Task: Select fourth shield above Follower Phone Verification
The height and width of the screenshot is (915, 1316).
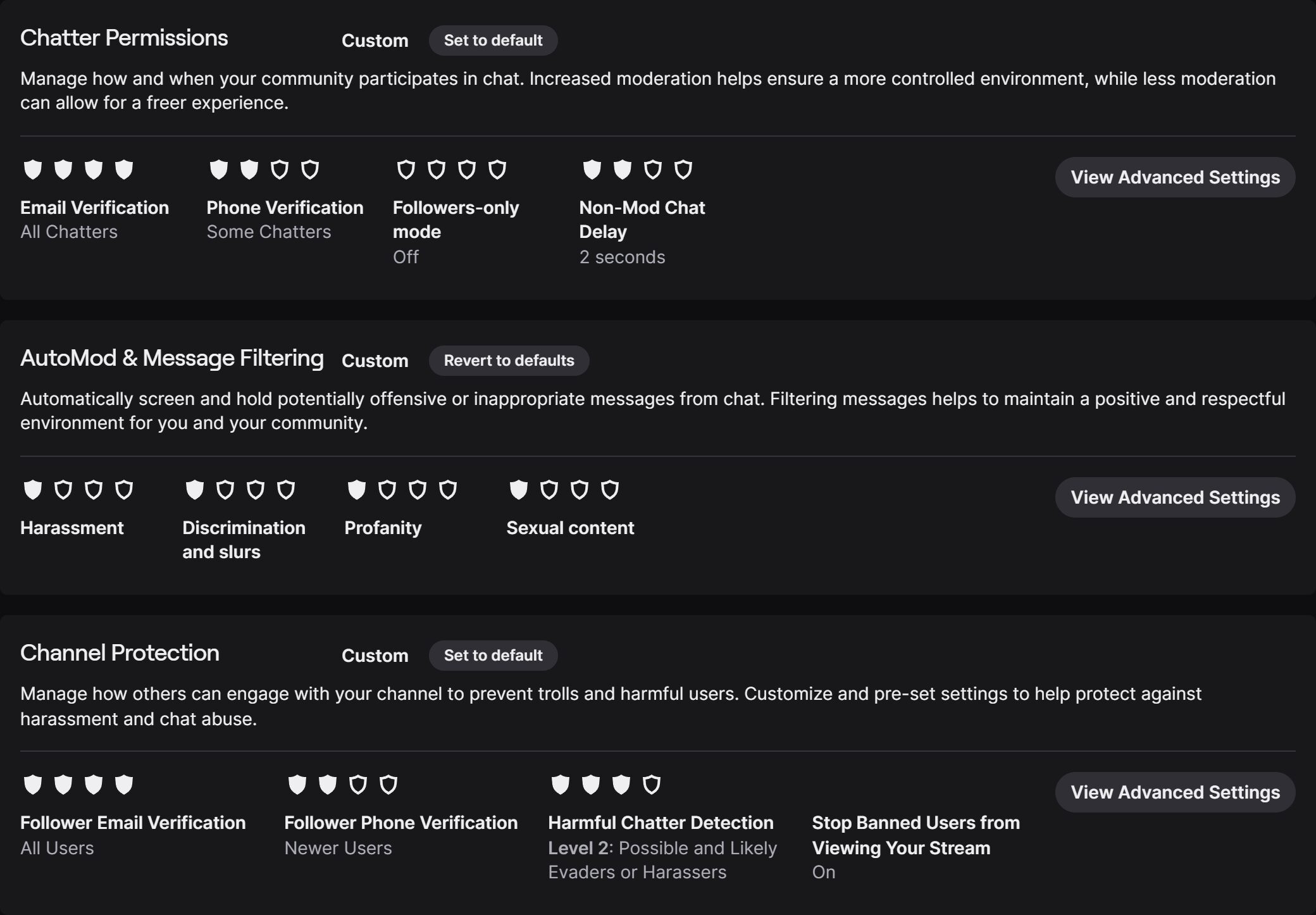Action: point(388,785)
